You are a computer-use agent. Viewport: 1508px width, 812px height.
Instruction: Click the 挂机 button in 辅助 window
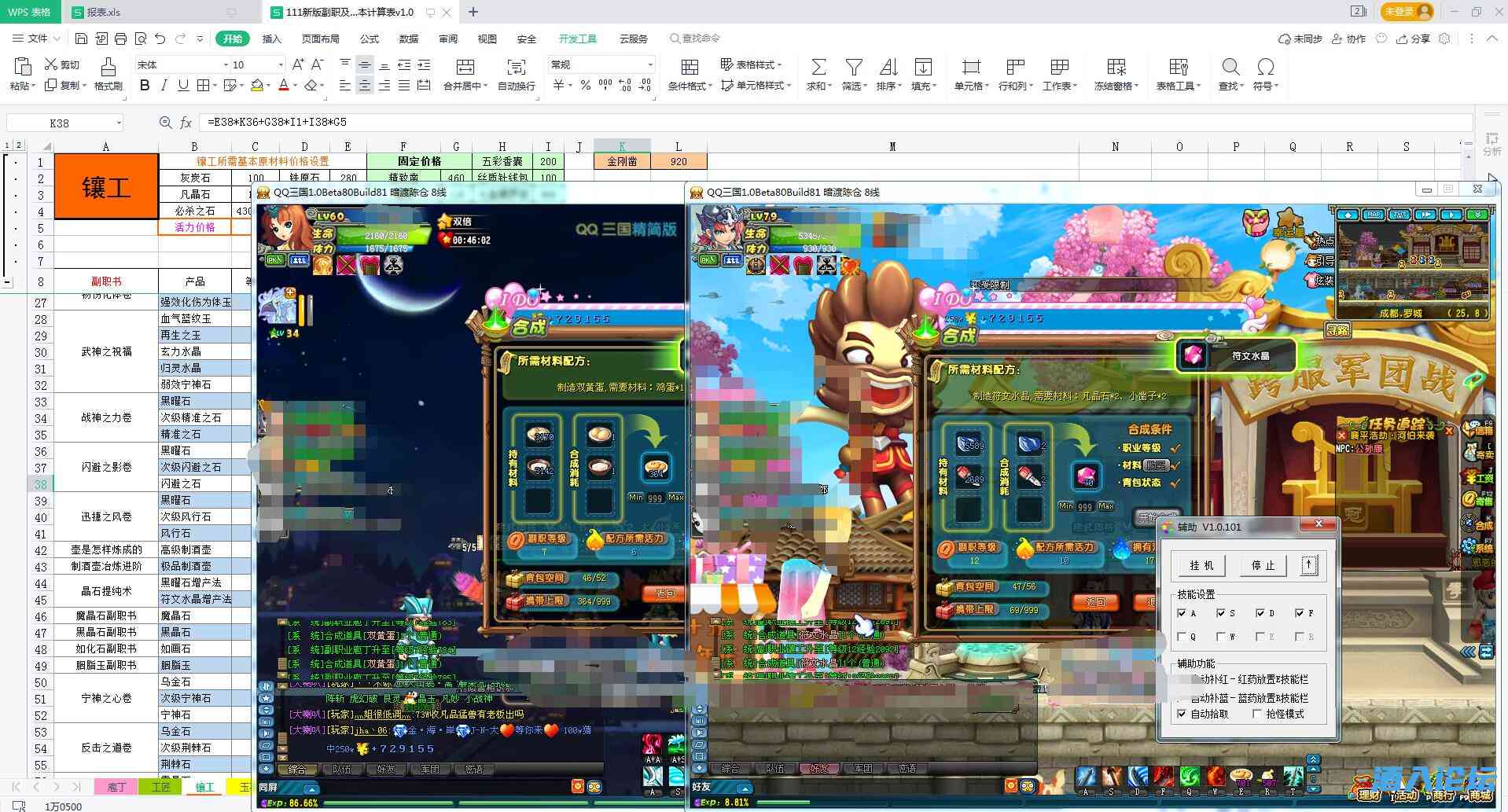[x=1201, y=565]
